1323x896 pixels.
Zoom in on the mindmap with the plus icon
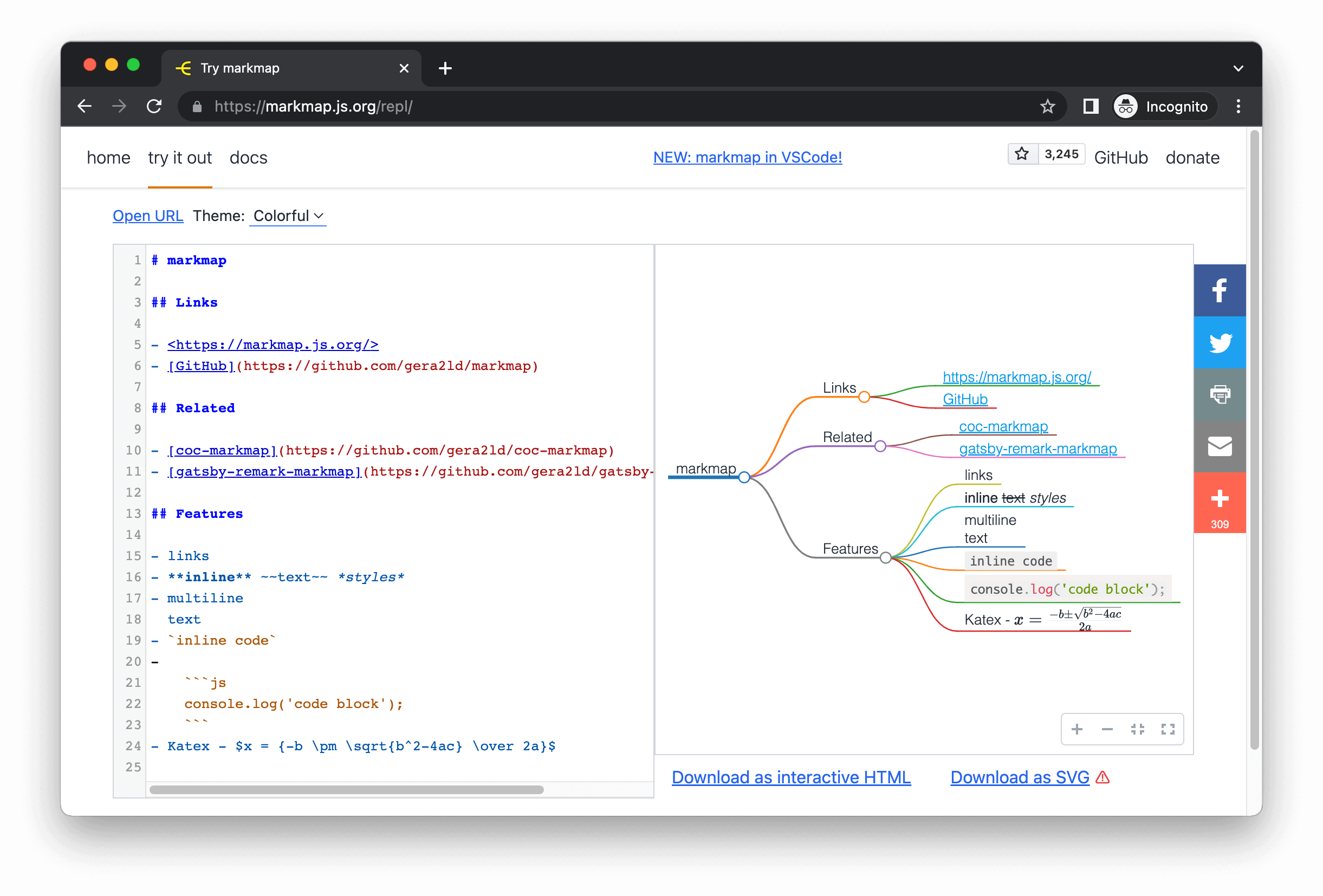(1076, 729)
